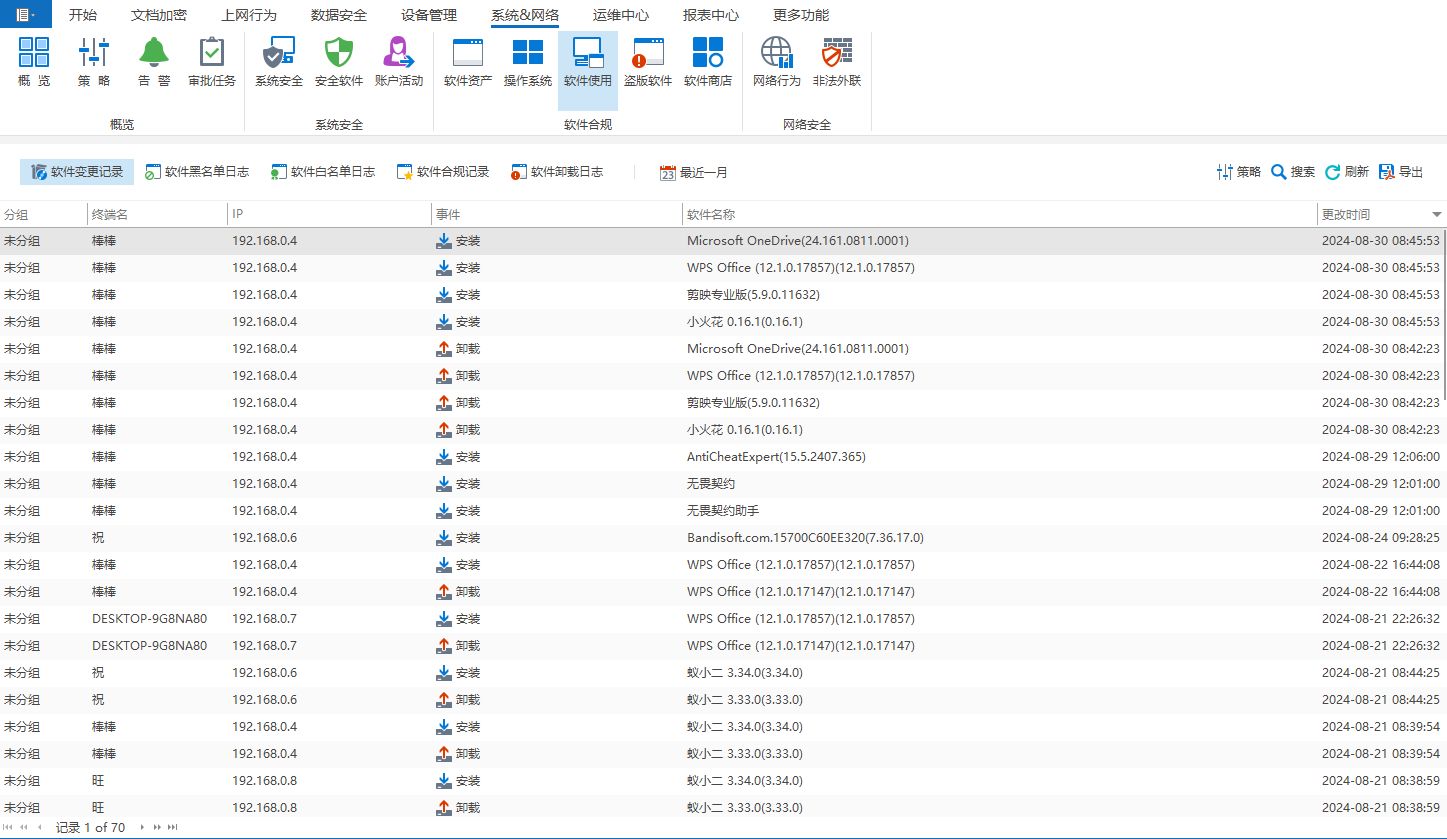Click the first DESKTOP-9G8NA80 terminal name cell
The height and width of the screenshot is (839, 1447).
coord(150,618)
